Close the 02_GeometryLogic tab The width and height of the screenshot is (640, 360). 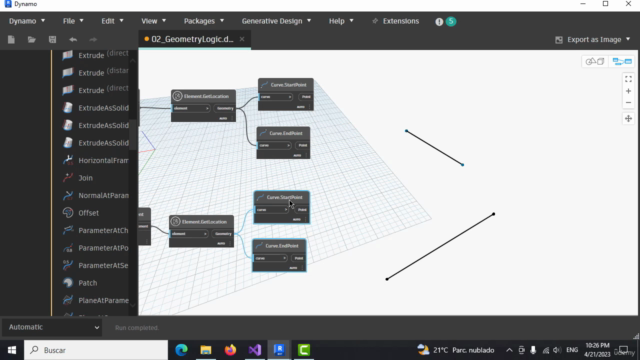tap(242, 39)
